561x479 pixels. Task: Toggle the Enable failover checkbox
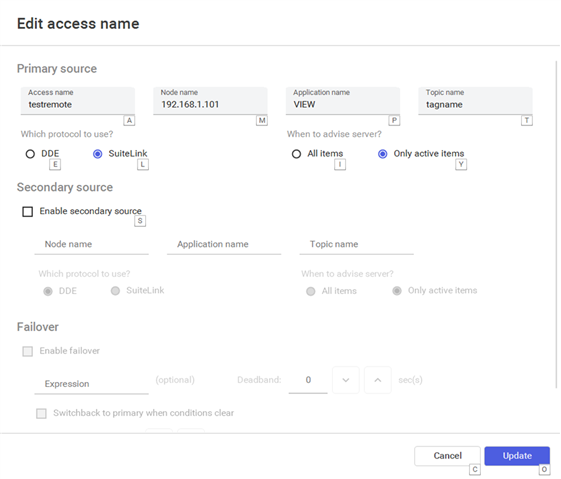pos(28,351)
